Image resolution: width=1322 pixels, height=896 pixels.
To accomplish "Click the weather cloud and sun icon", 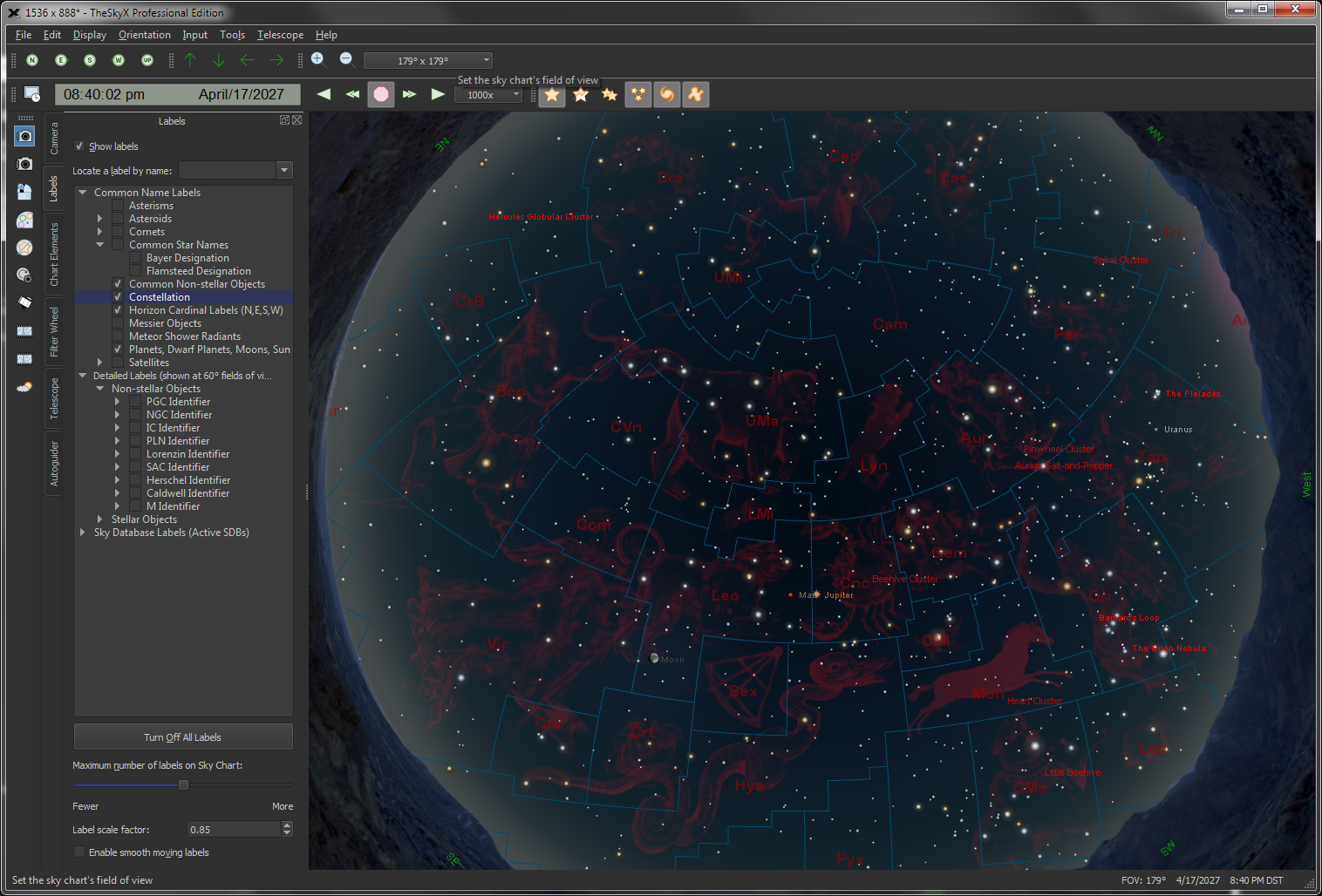I will pyautogui.click(x=24, y=386).
